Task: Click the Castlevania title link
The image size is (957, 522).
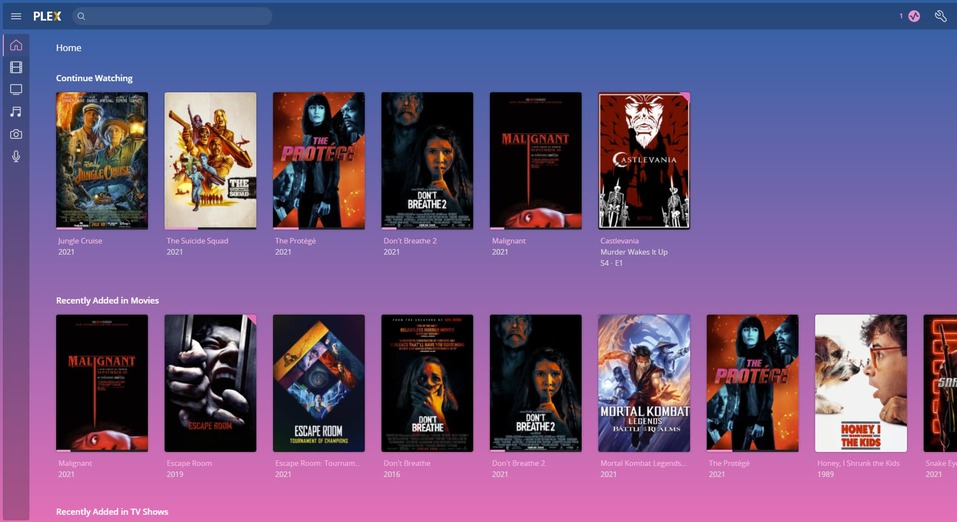Action: (x=619, y=241)
